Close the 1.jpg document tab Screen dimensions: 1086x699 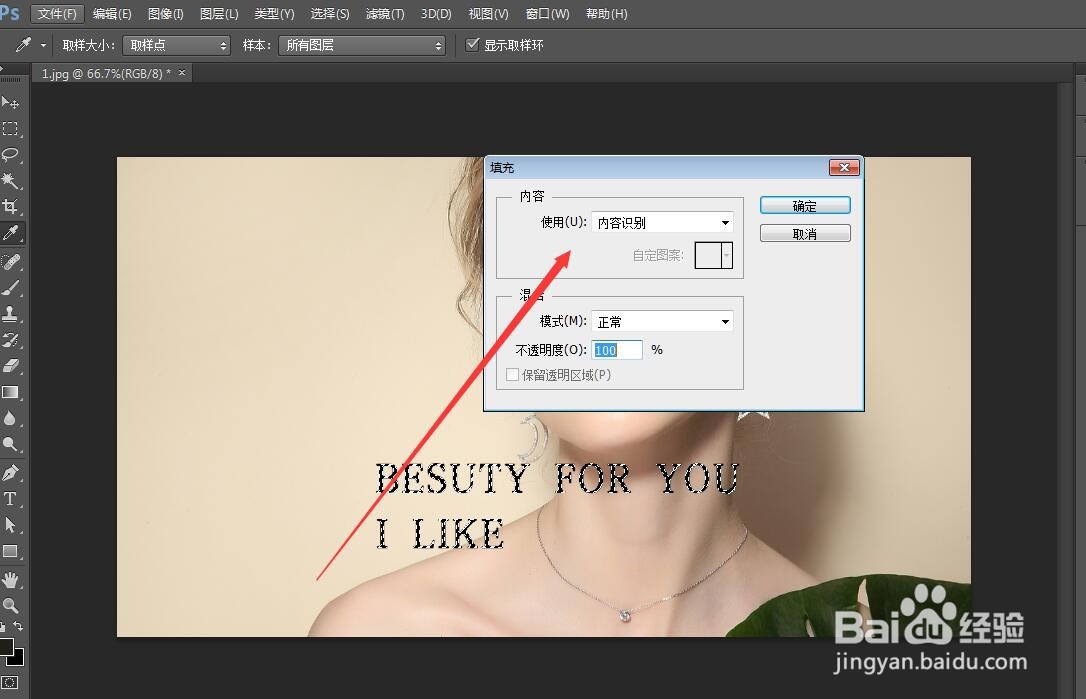tap(182, 73)
